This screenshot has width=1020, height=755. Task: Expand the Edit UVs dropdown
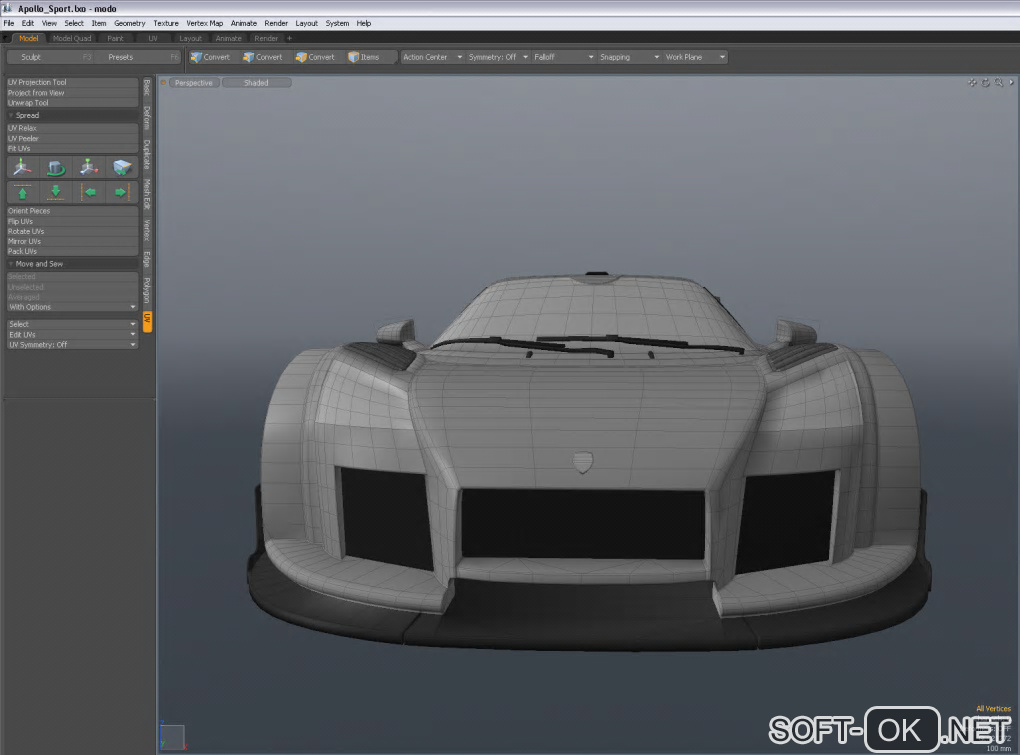[x=71, y=335]
